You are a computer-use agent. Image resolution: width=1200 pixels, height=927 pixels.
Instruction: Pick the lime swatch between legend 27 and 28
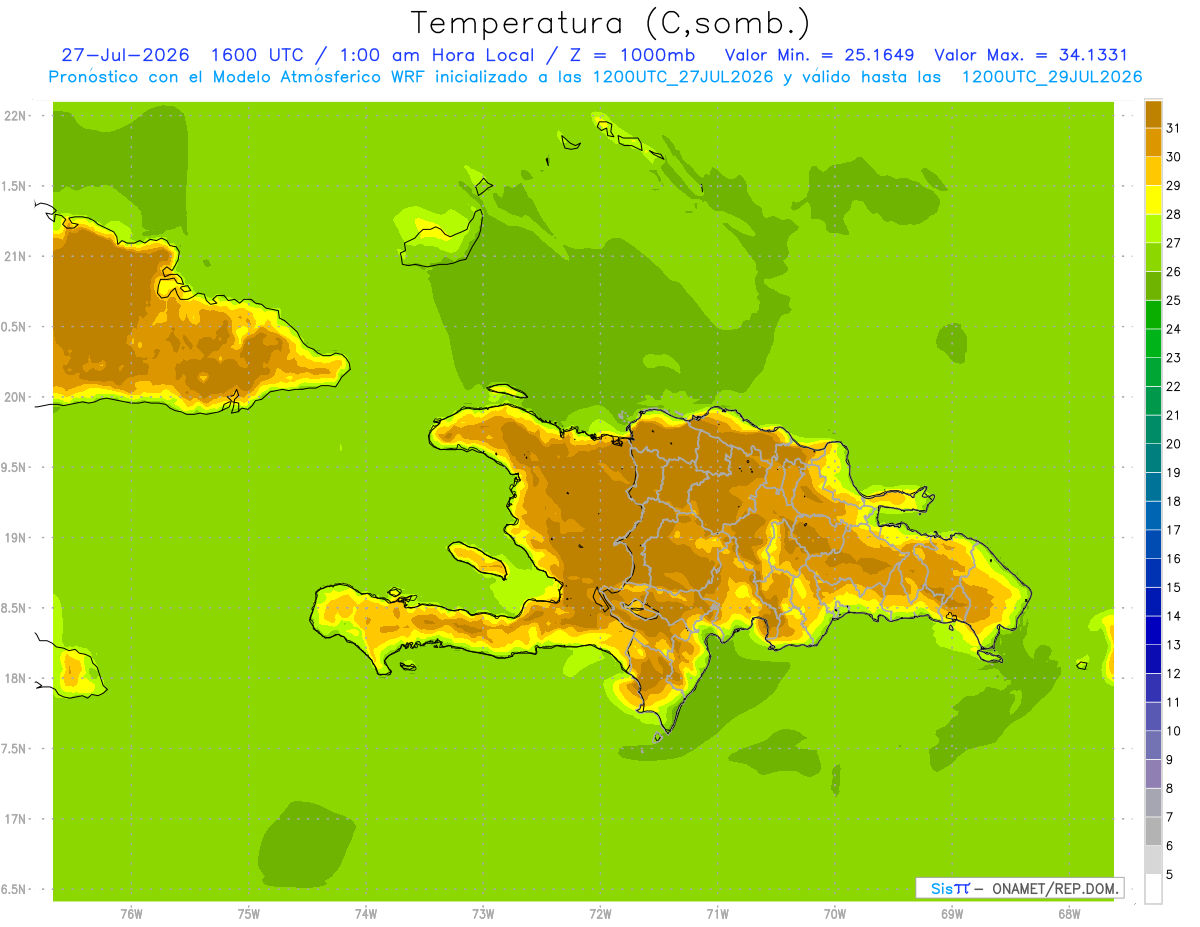(x=1153, y=229)
